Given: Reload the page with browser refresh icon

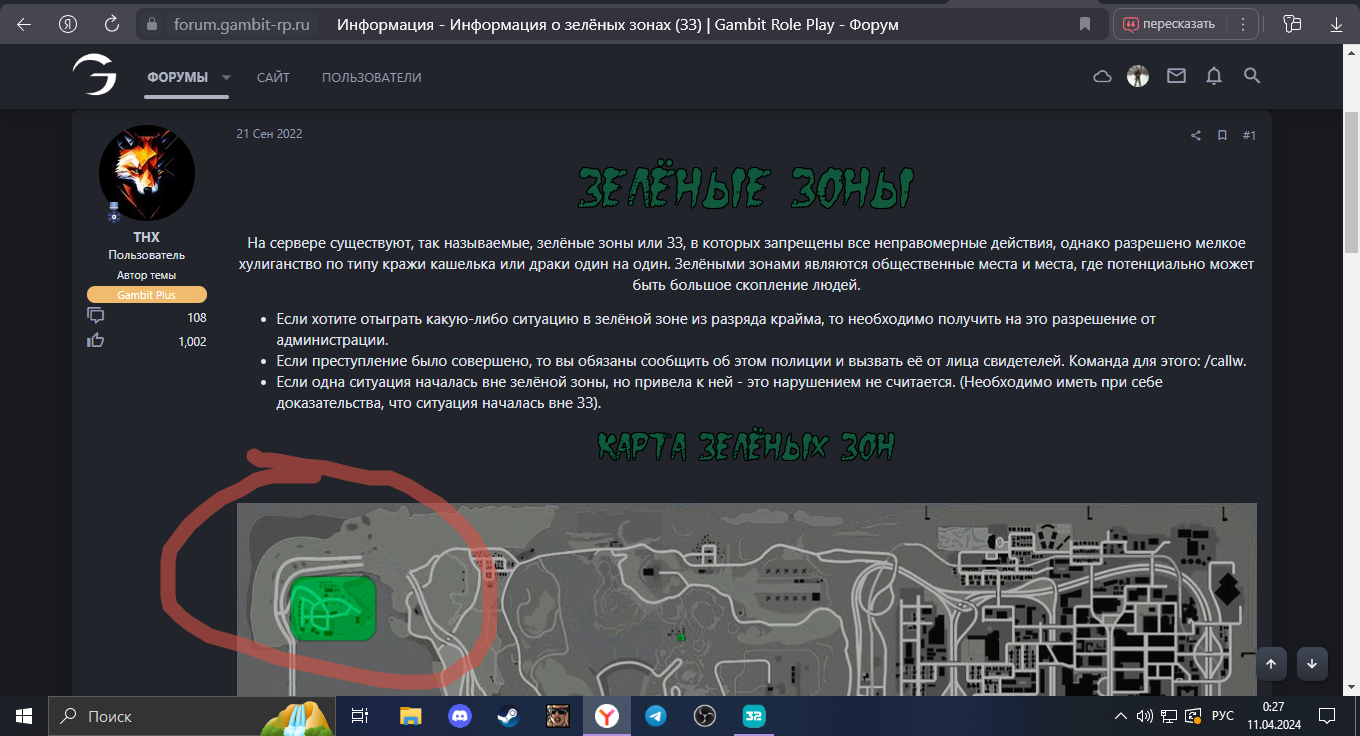Looking at the screenshot, I should click(x=113, y=24).
